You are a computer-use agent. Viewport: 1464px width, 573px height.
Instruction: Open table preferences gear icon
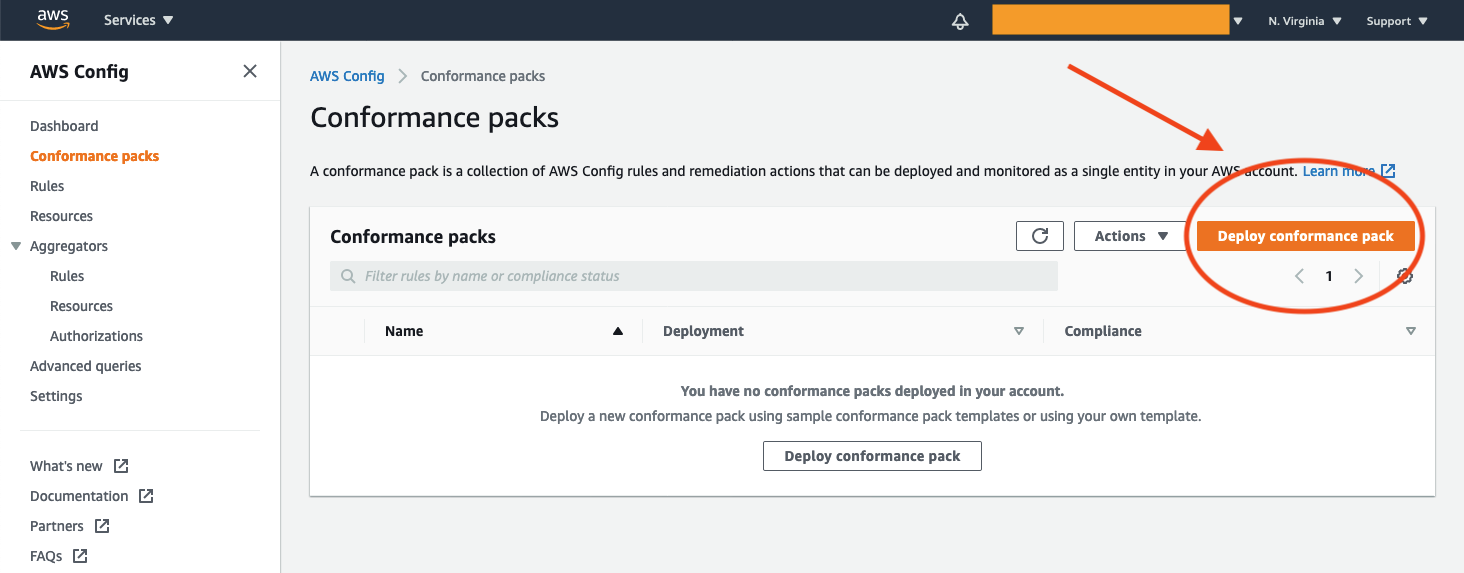click(1405, 276)
